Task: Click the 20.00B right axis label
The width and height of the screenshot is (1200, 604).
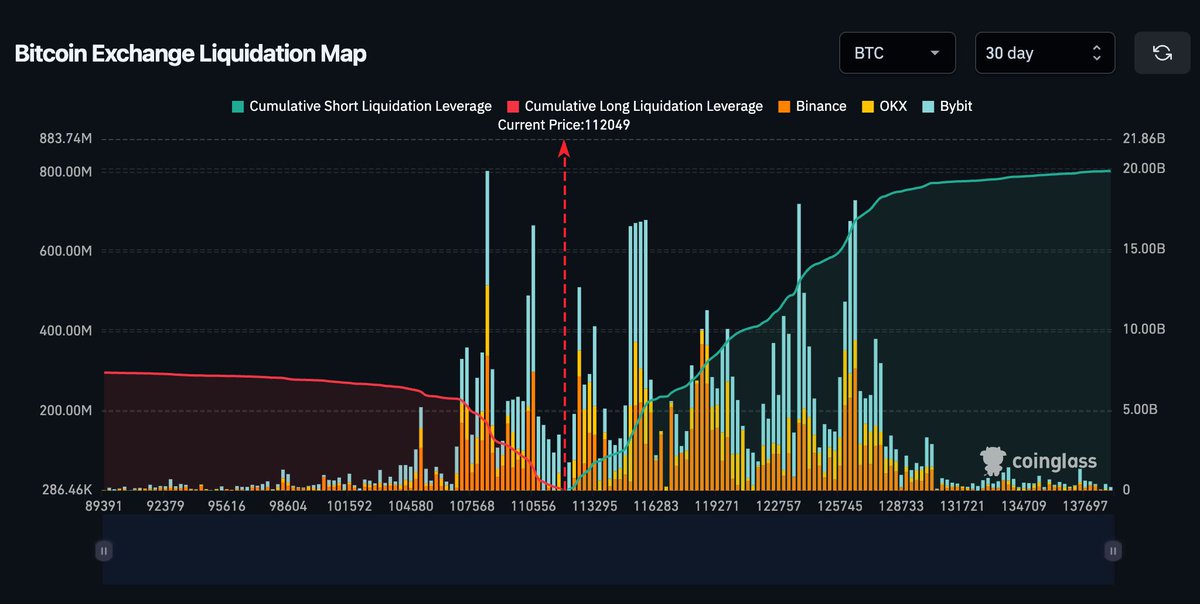Action: (x=1146, y=168)
